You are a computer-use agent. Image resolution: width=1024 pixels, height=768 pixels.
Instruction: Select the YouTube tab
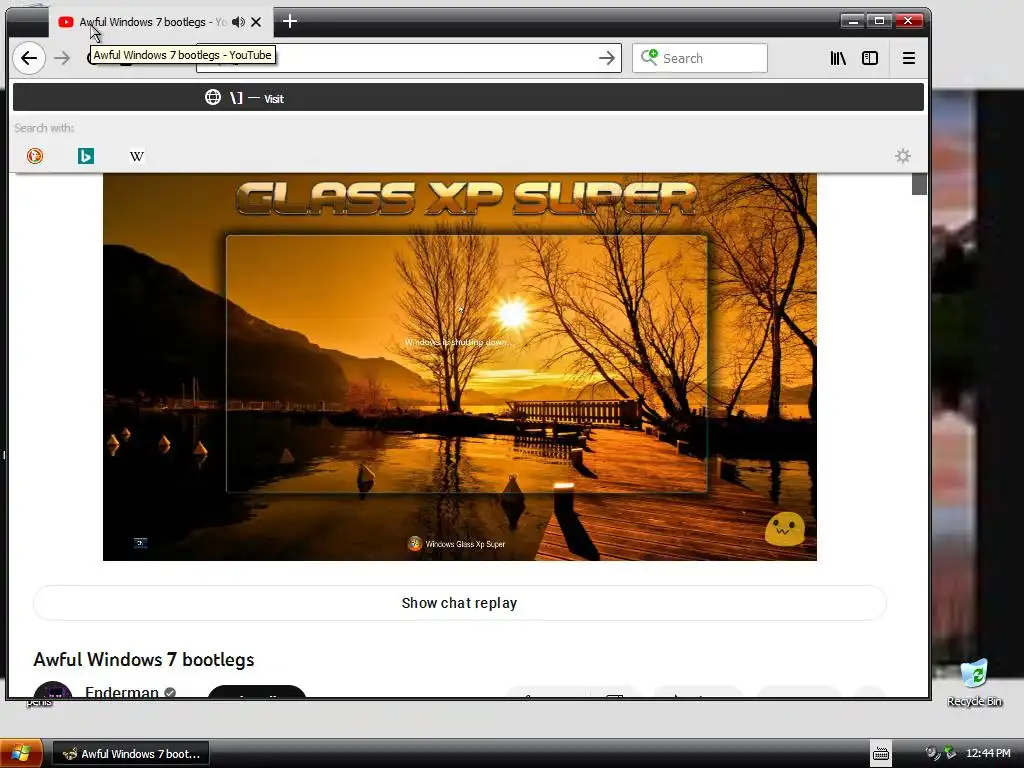[161, 22]
